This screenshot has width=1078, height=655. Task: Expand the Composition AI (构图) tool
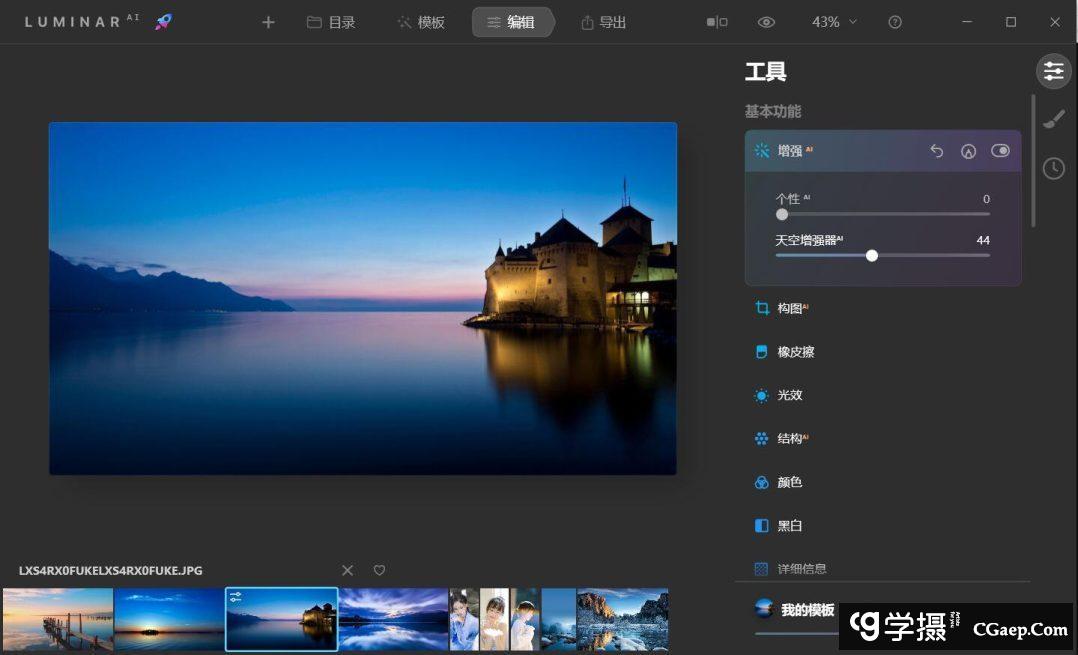[790, 309]
